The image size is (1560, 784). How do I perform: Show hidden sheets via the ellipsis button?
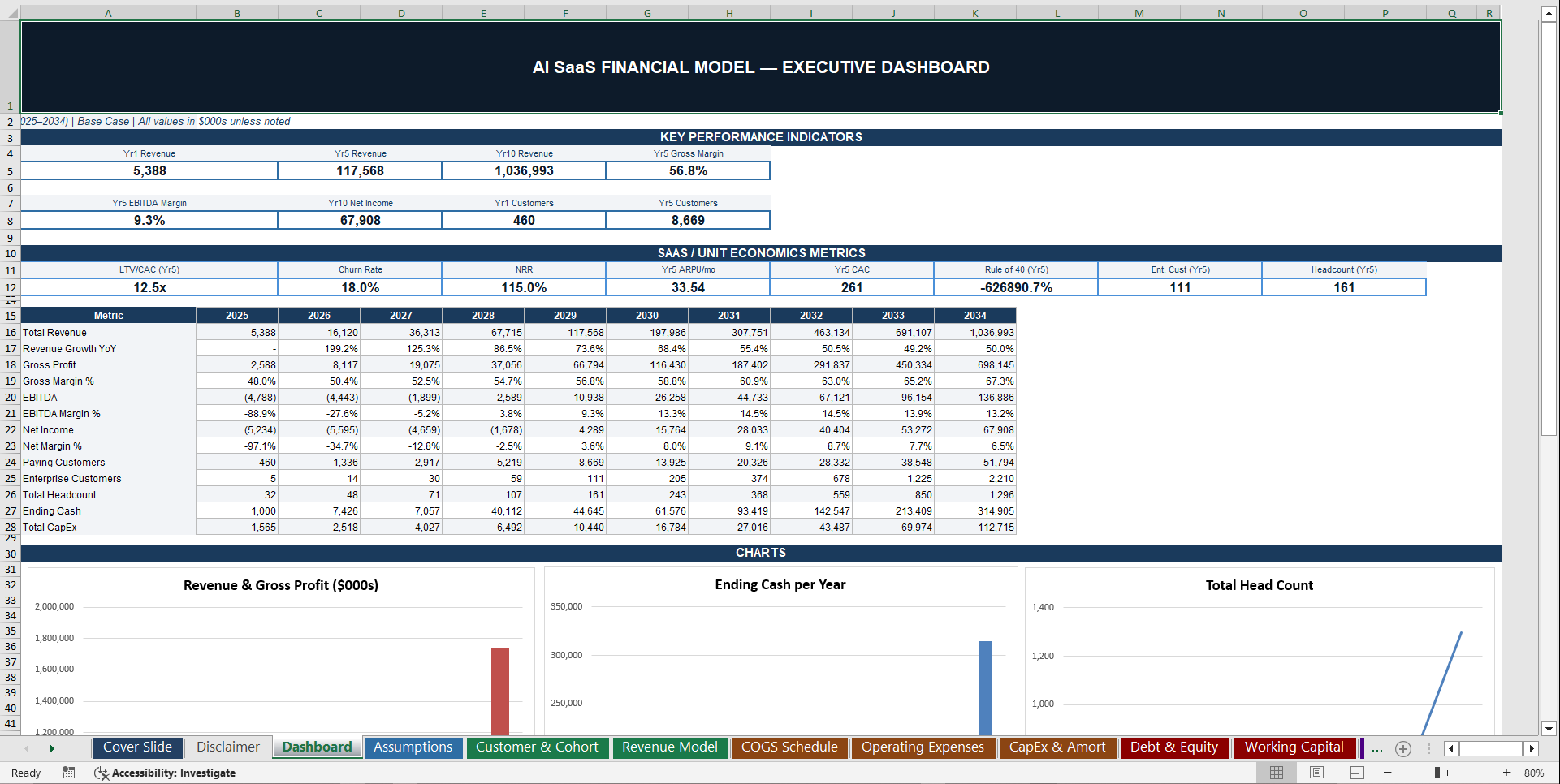(1376, 748)
